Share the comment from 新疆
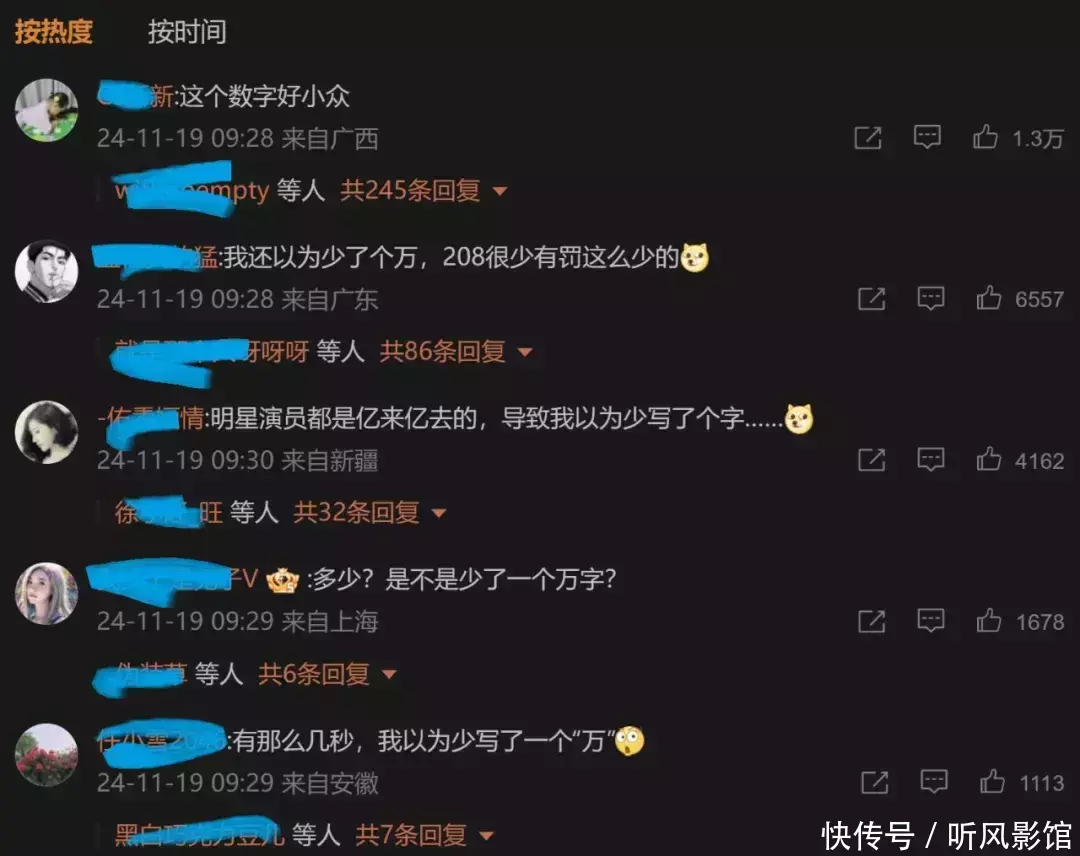 (871, 459)
